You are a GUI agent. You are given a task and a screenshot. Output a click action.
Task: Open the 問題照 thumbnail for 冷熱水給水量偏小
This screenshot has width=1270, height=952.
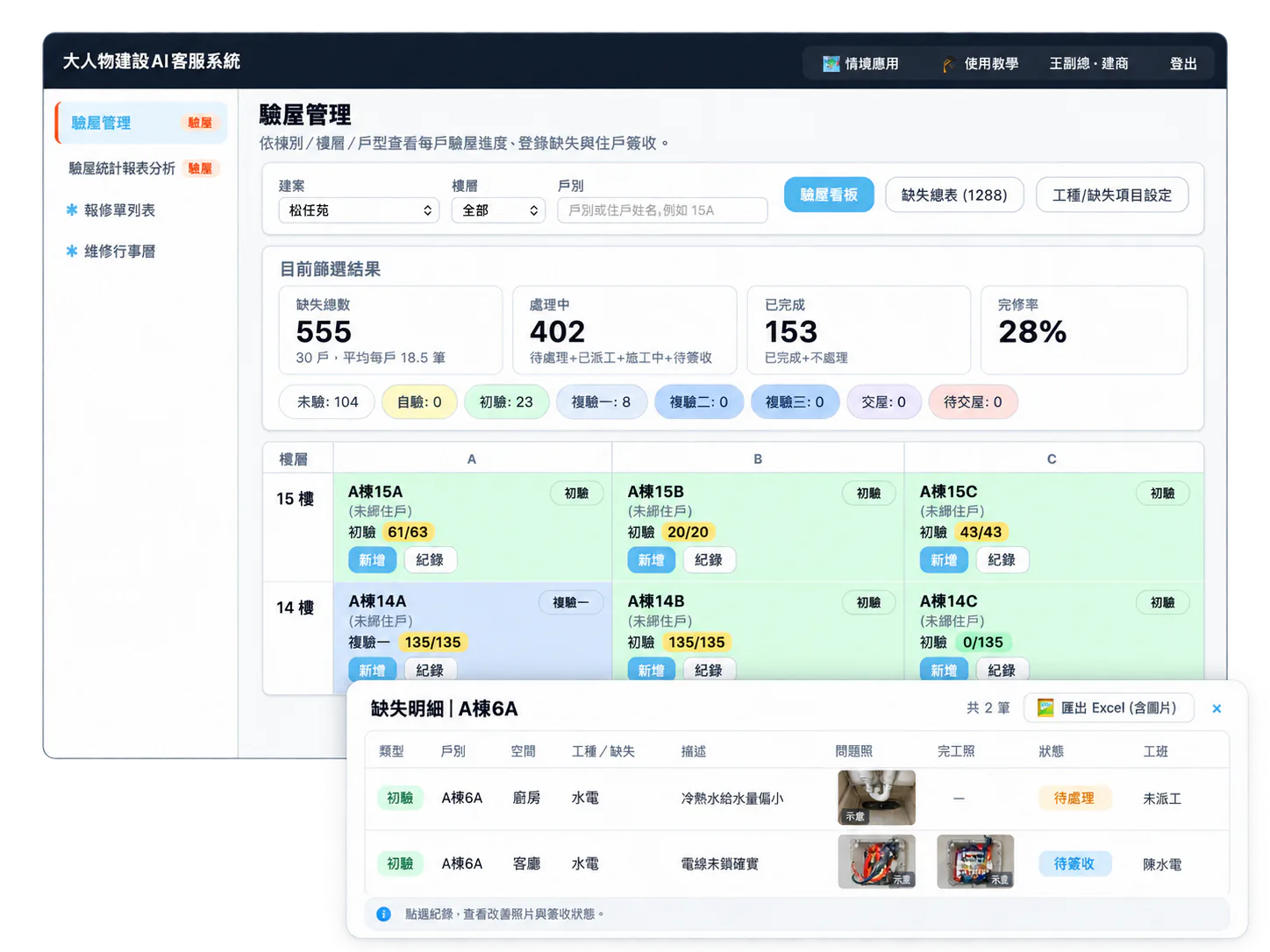point(876,798)
